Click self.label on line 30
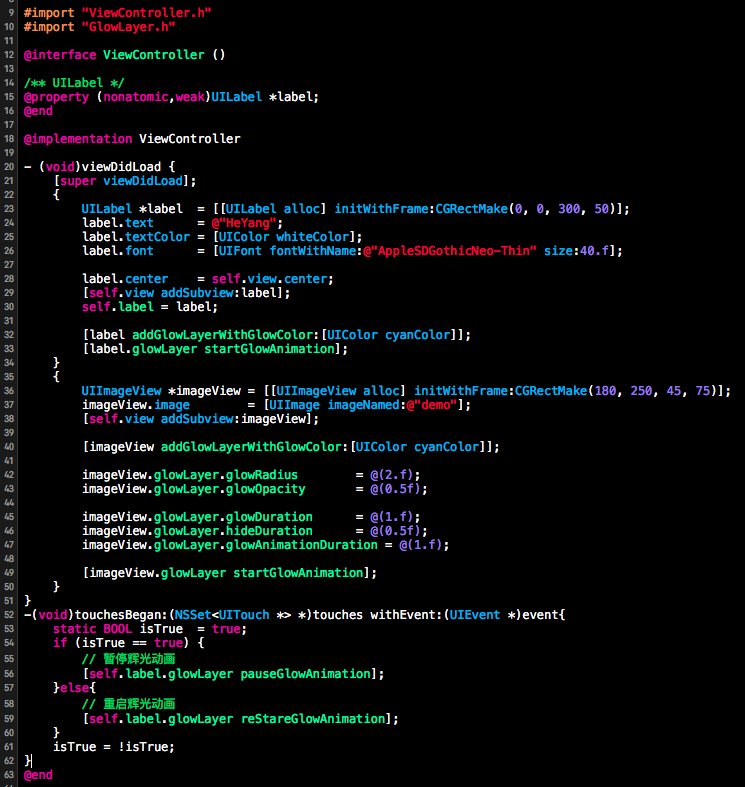This screenshot has width=745, height=787. coord(118,307)
